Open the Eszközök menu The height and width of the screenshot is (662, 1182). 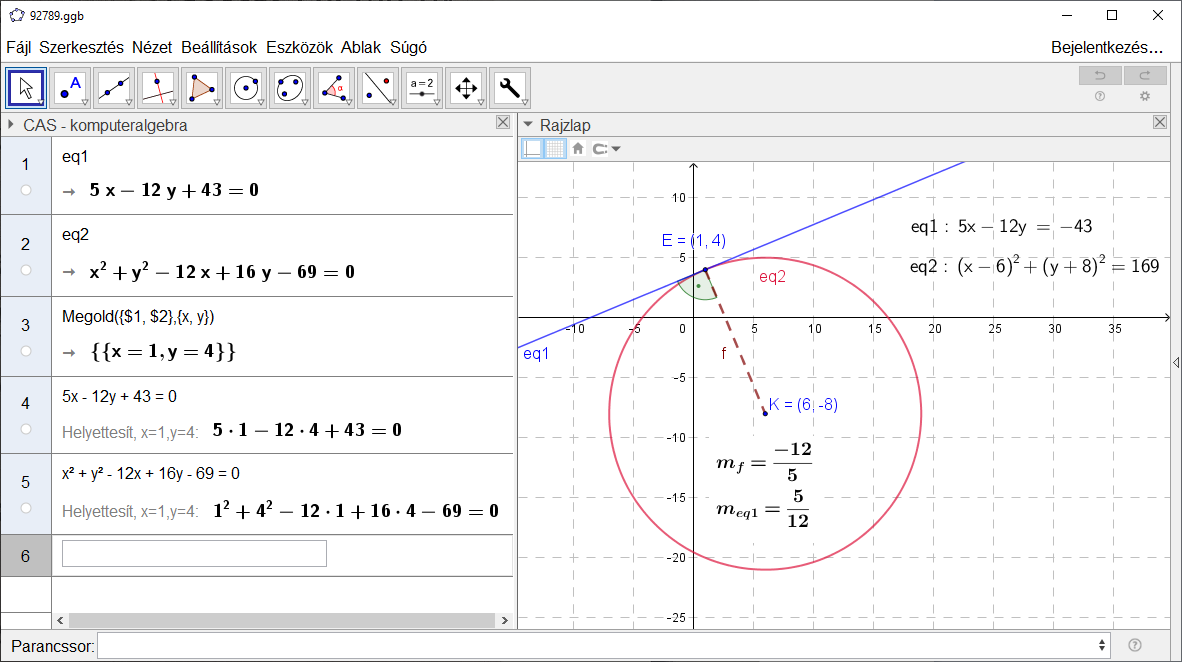[299, 48]
